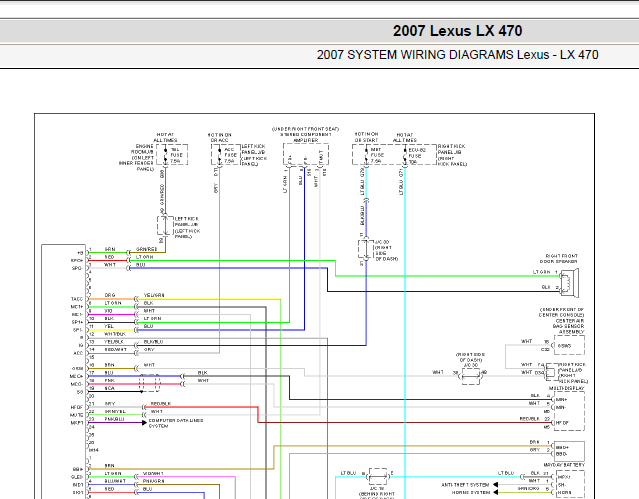Click the J/C 30 junction connector symbol
The height and width of the screenshot is (499, 639).
tap(364, 245)
